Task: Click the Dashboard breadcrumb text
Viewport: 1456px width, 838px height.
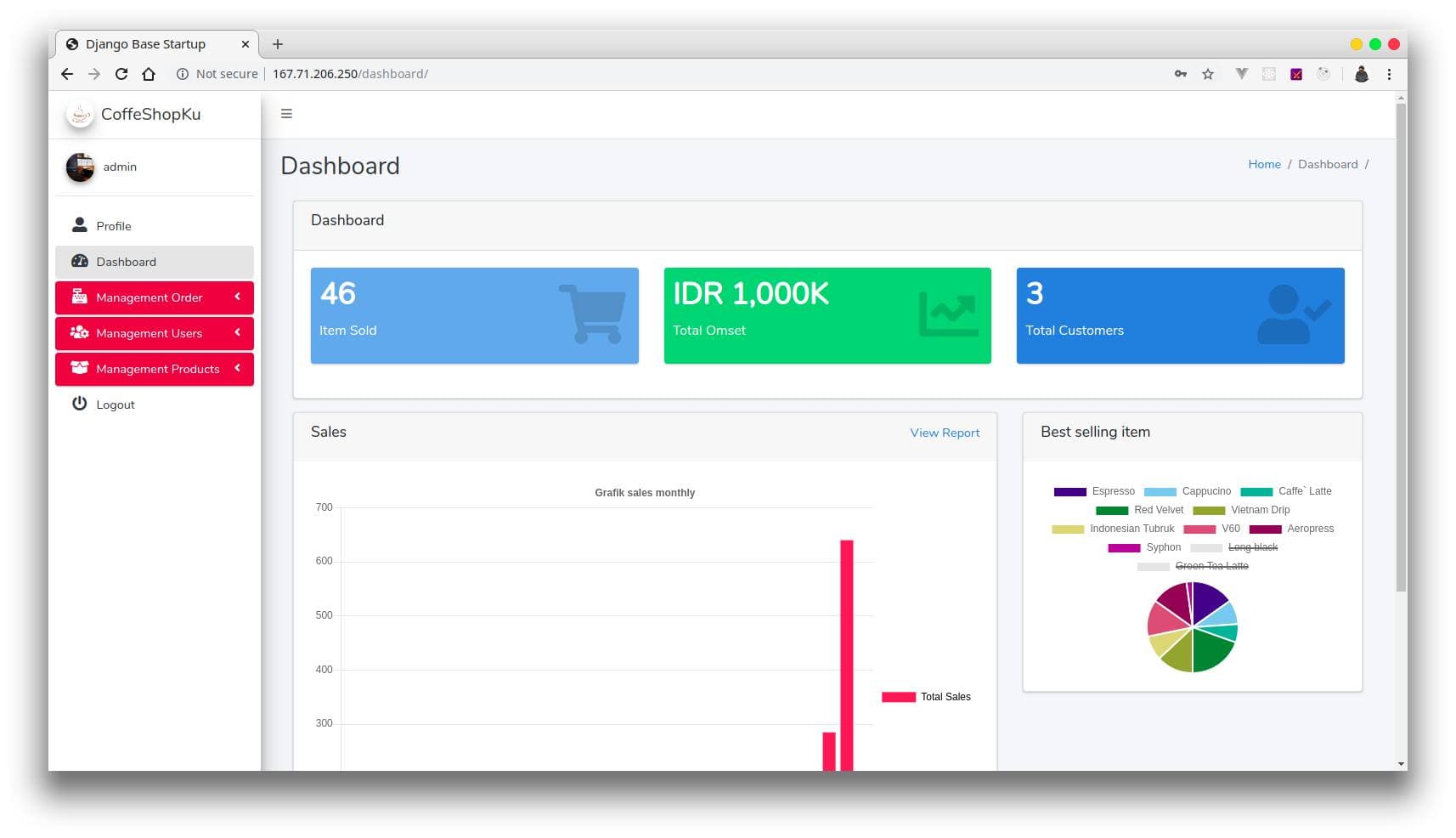Action: tap(1328, 164)
